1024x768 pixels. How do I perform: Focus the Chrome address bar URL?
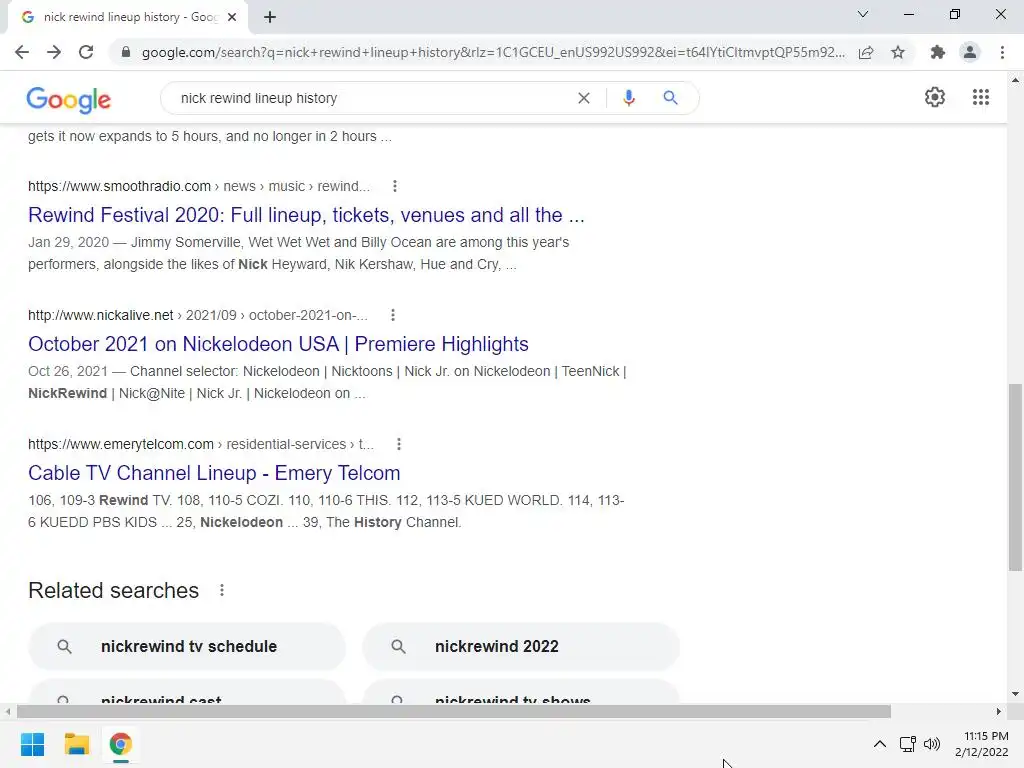click(493, 52)
